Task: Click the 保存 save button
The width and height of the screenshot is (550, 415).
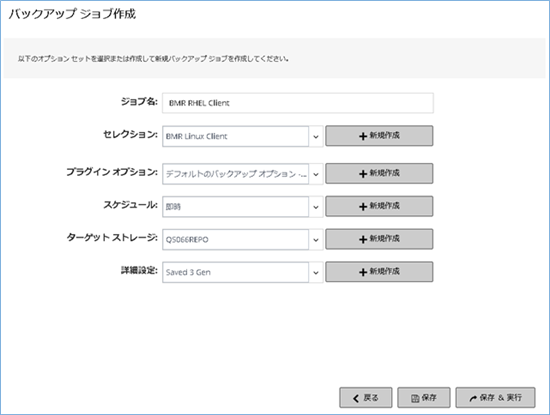Action: 424,397
